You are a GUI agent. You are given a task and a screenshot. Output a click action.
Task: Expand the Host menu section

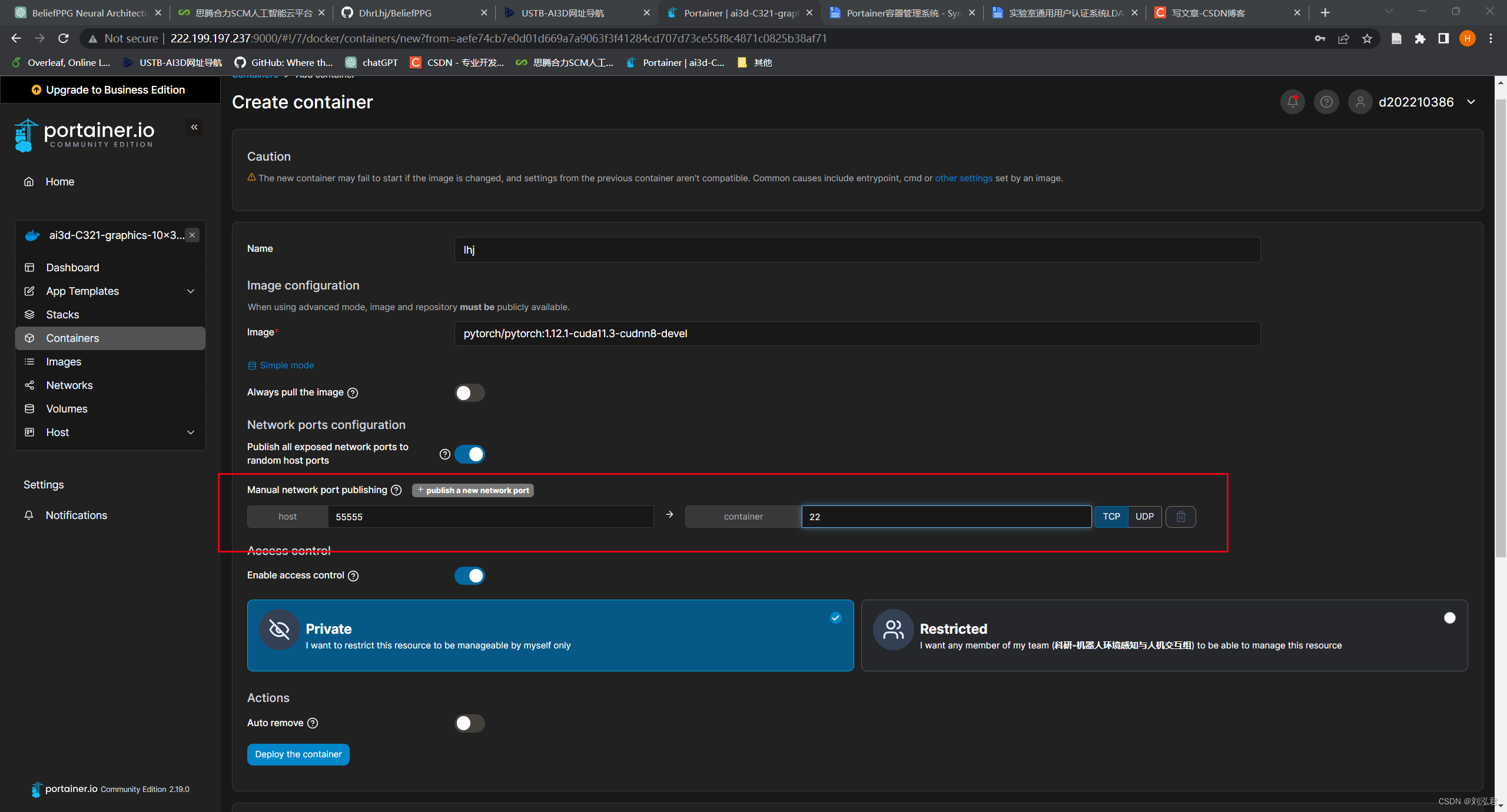[191, 432]
